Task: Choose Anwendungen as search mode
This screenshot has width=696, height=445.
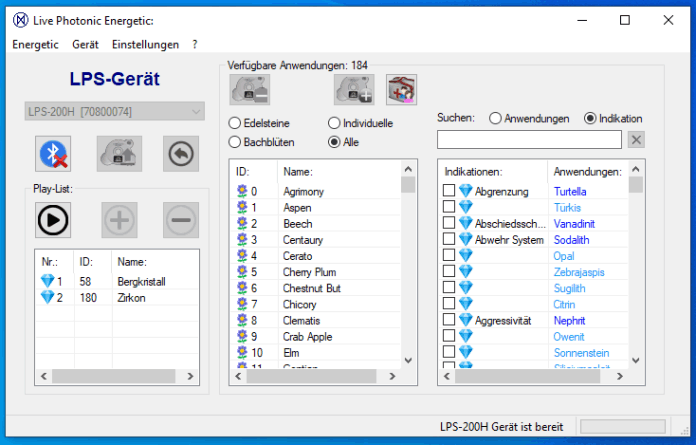Action: [x=495, y=118]
